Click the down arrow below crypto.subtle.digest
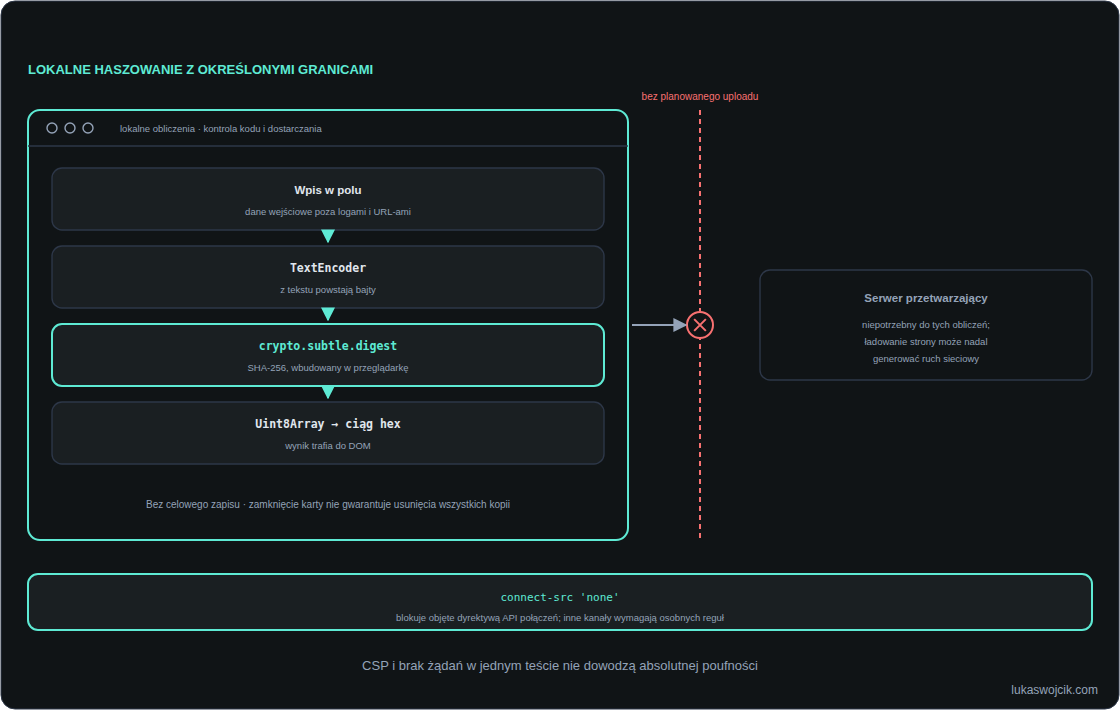 328,392
